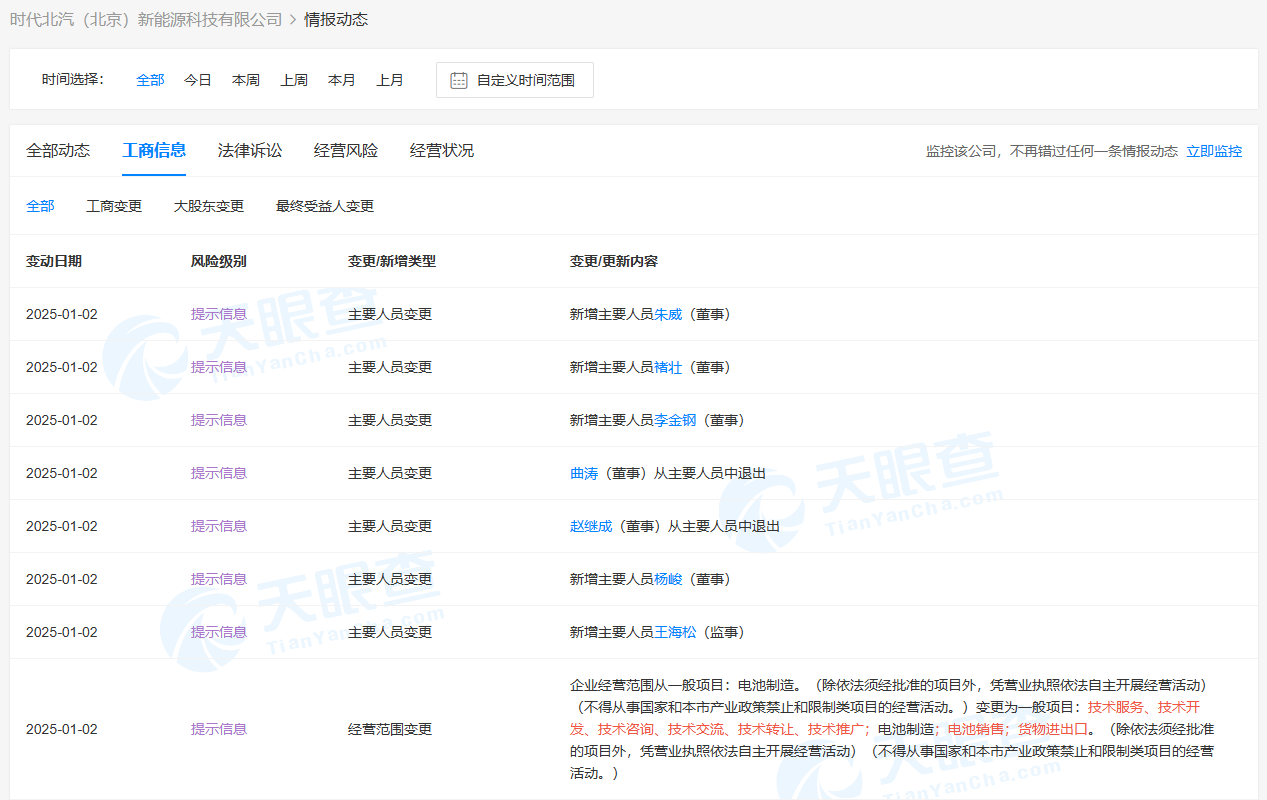Select the 全部 time filter
The width and height of the screenshot is (1267, 800).
click(x=150, y=80)
